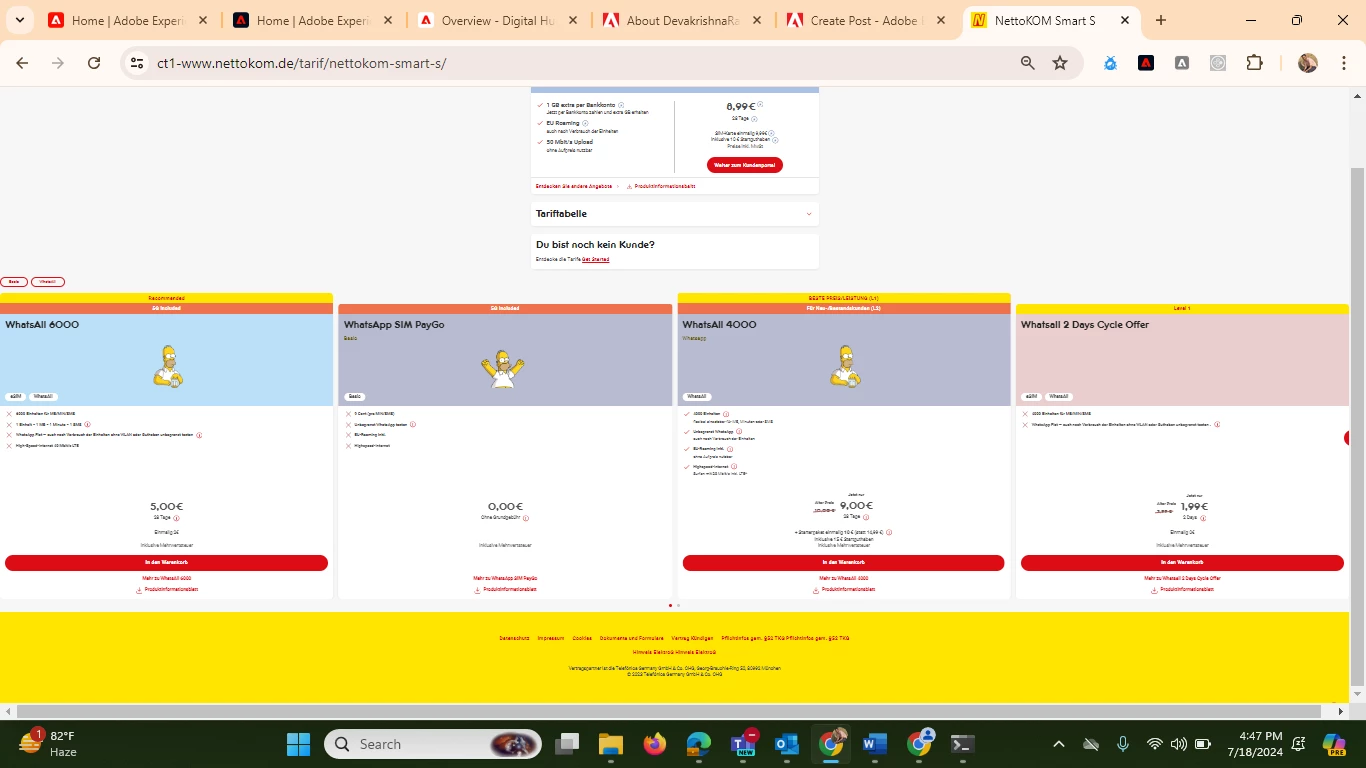This screenshot has height=768, width=1366.
Task: Select the Basic filter chip above cards
Action: point(14,282)
